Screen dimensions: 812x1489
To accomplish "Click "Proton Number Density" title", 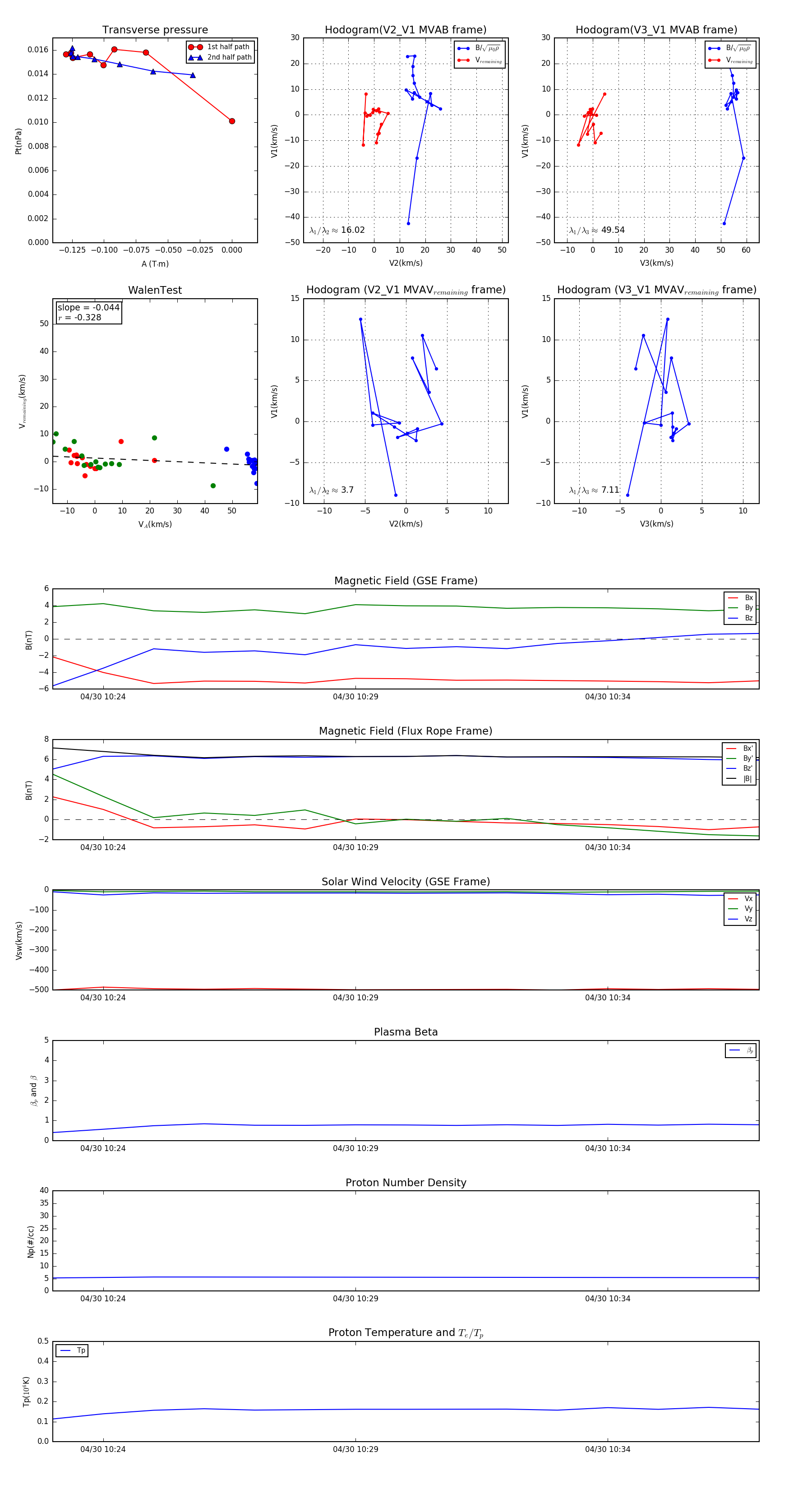I will pos(406,1183).
